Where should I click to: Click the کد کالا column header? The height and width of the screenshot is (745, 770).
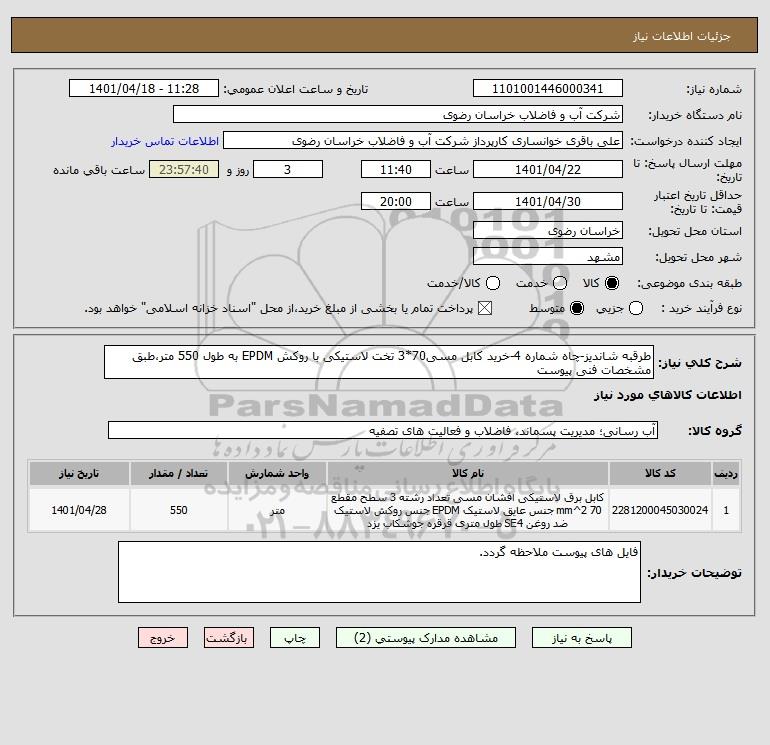click(x=660, y=473)
